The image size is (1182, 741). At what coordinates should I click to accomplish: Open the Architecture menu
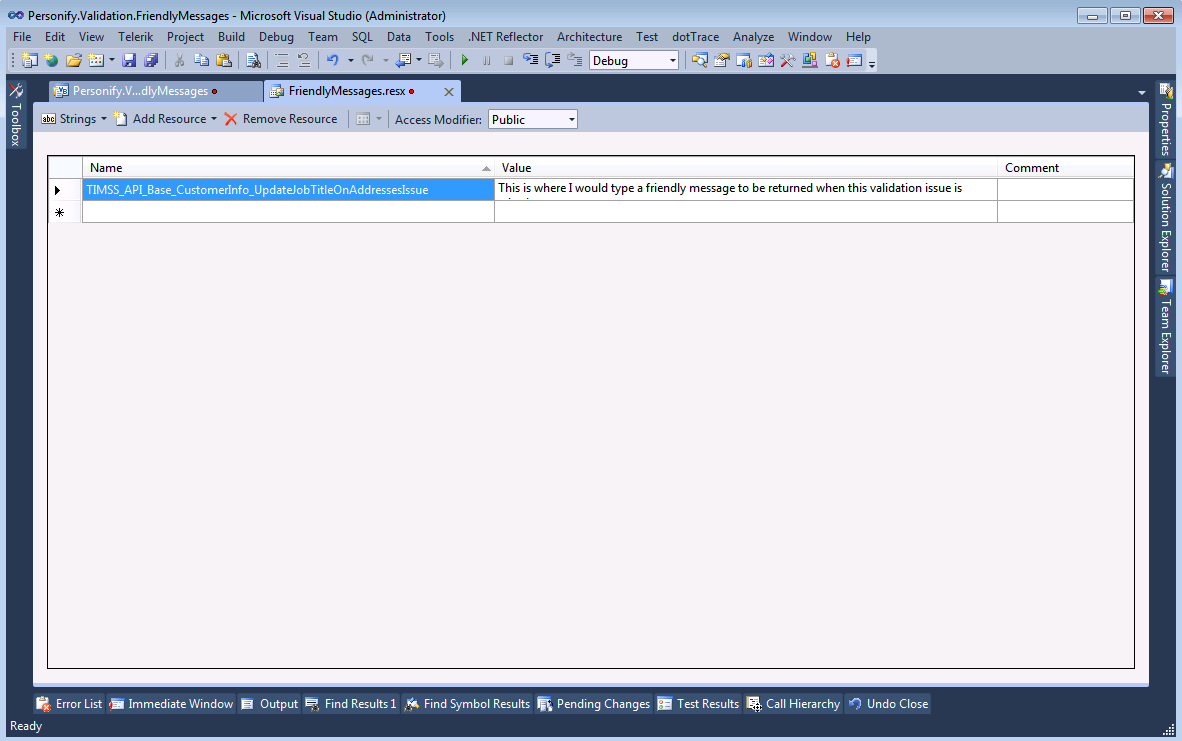589,36
